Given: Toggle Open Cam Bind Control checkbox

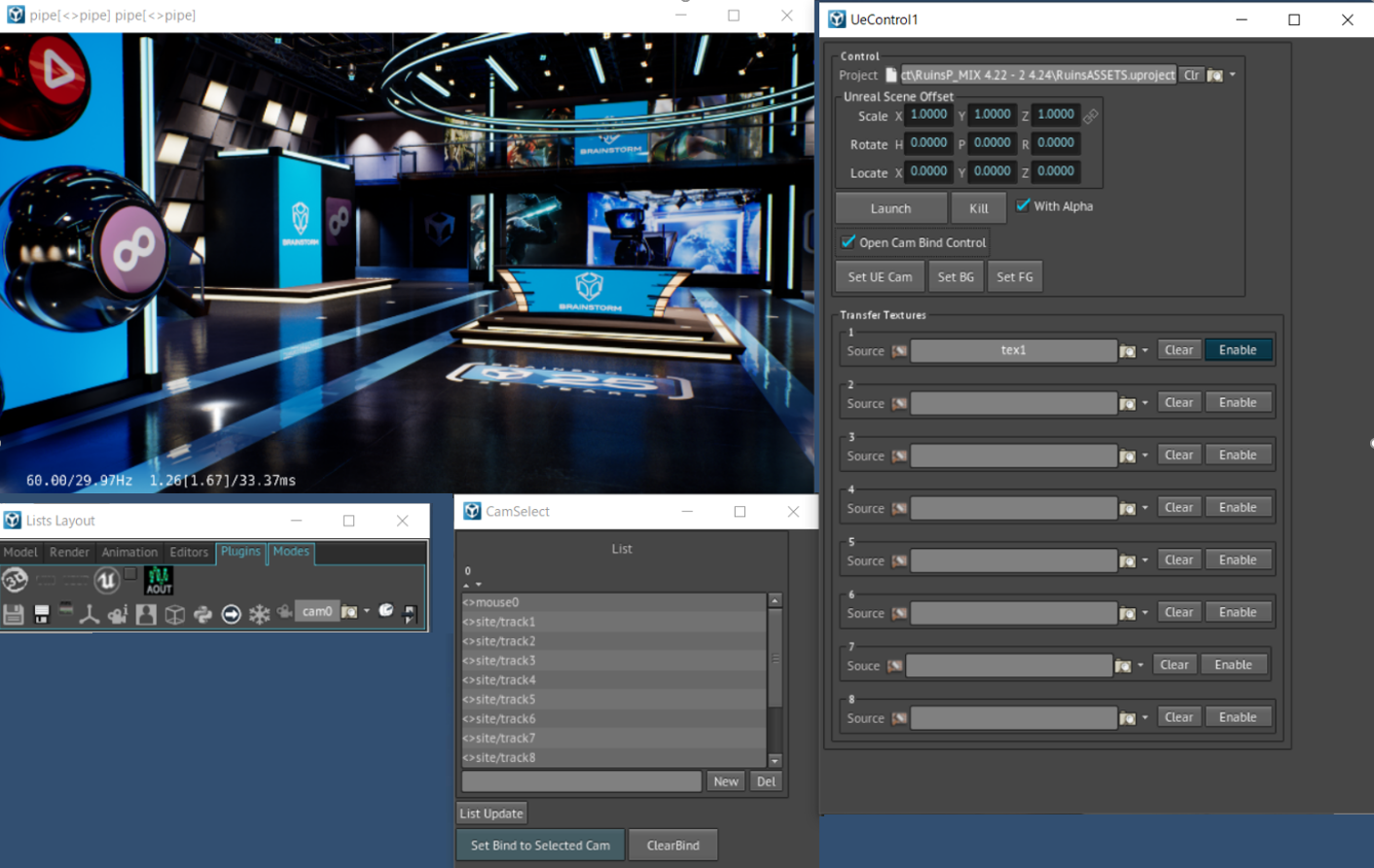Looking at the screenshot, I should click(x=848, y=242).
